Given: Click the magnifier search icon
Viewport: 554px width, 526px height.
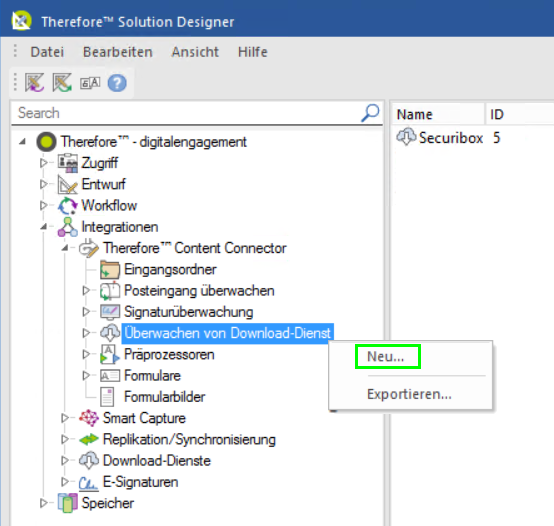Looking at the screenshot, I should [x=370, y=113].
